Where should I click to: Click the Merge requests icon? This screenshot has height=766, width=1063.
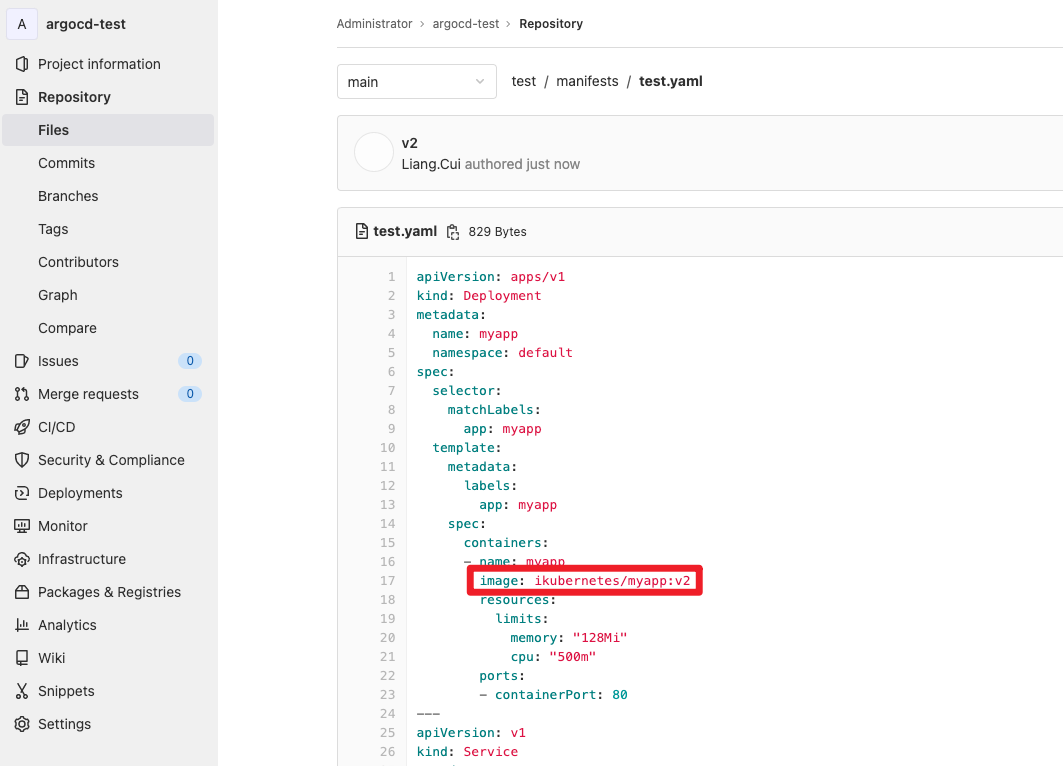pyautogui.click(x=22, y=394)
